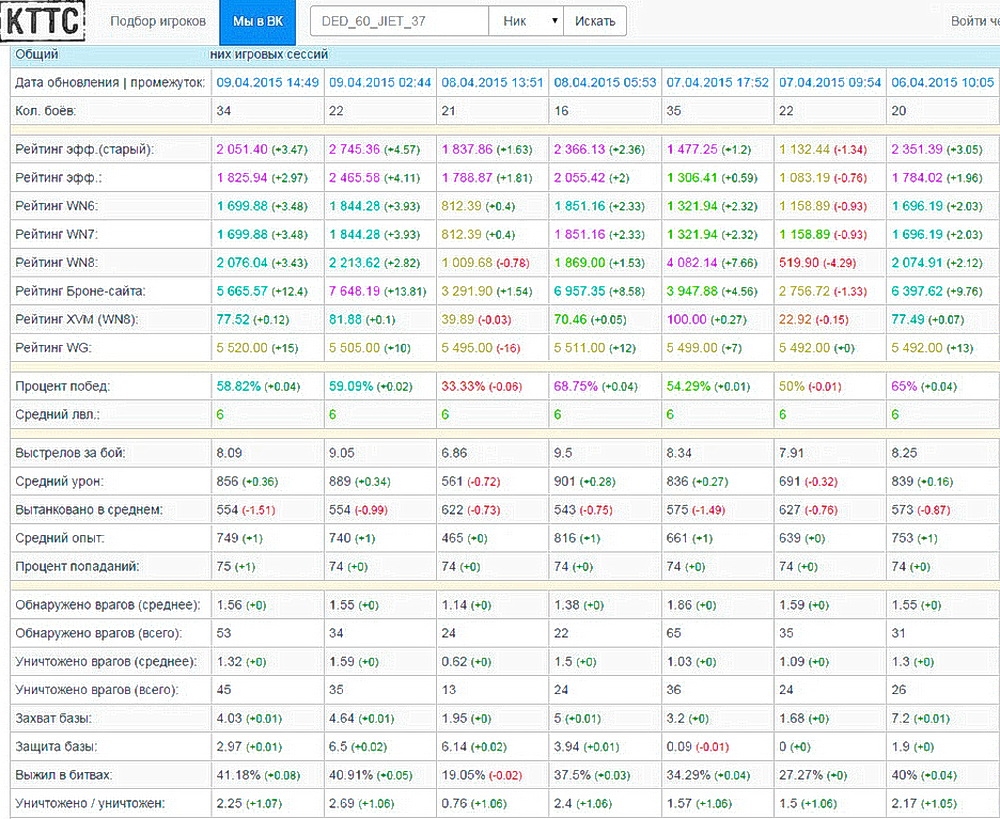Switch to the Общий tab

[x=38, y=55]
